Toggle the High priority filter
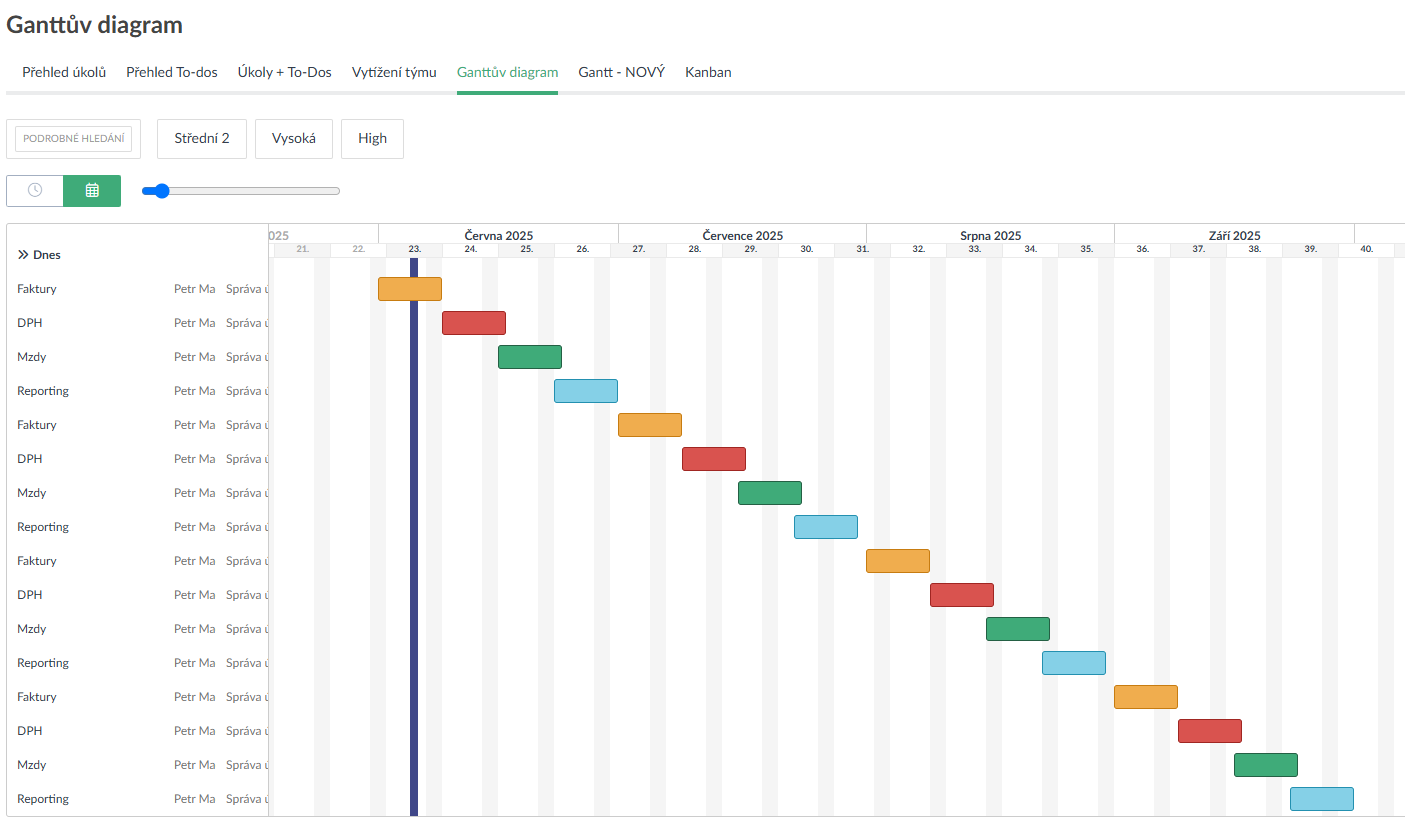This screenshot has width=1405, height=826. [372, 138]
